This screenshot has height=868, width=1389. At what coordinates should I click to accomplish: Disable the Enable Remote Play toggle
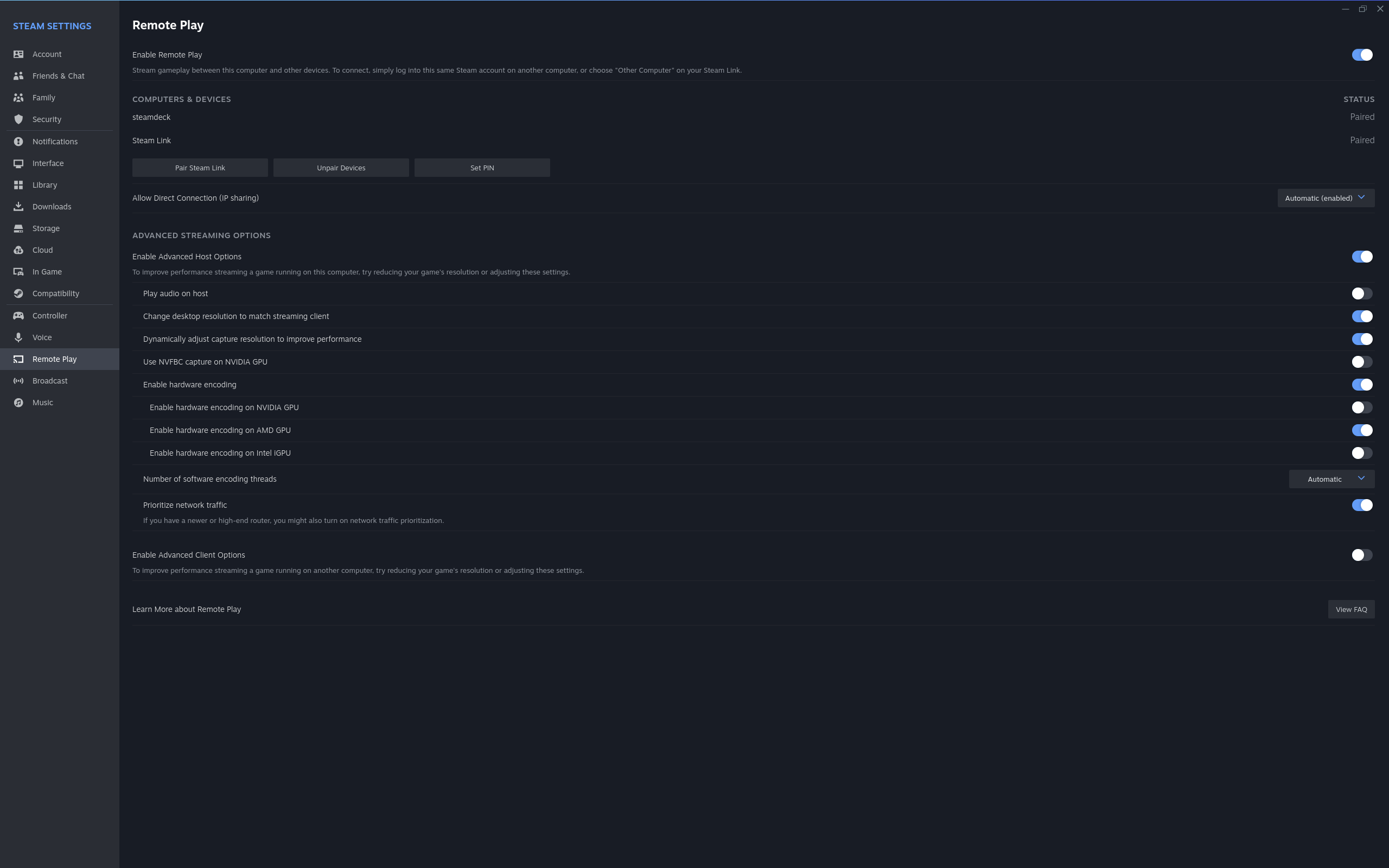click(x=1362, y=55)
